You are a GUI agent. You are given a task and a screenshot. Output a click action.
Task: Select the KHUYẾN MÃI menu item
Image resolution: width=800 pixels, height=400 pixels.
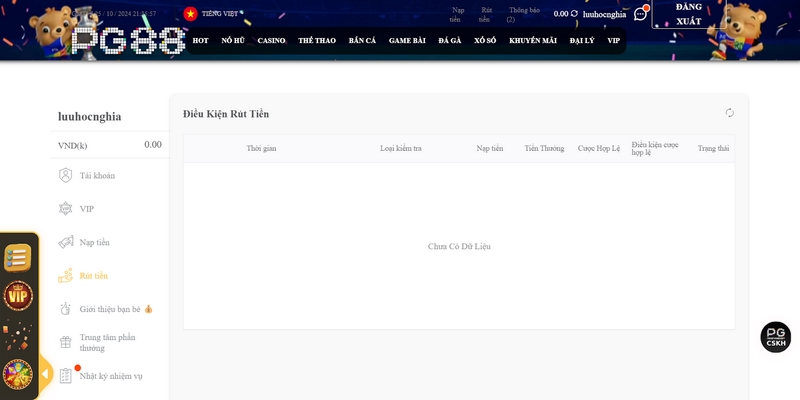(x=531, y=40)
